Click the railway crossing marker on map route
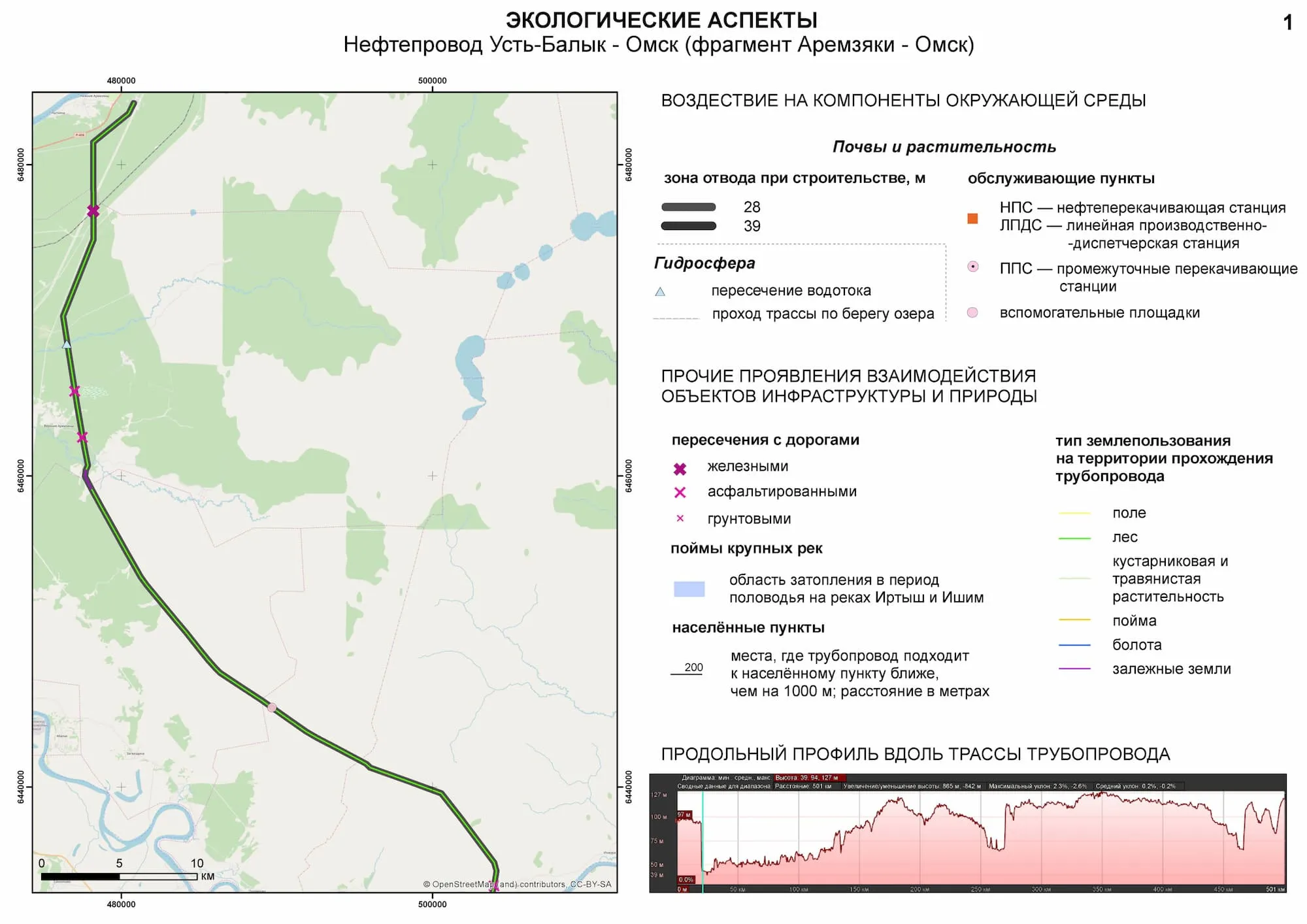The width and height of the screenshot is (1307, 924). 93,210
